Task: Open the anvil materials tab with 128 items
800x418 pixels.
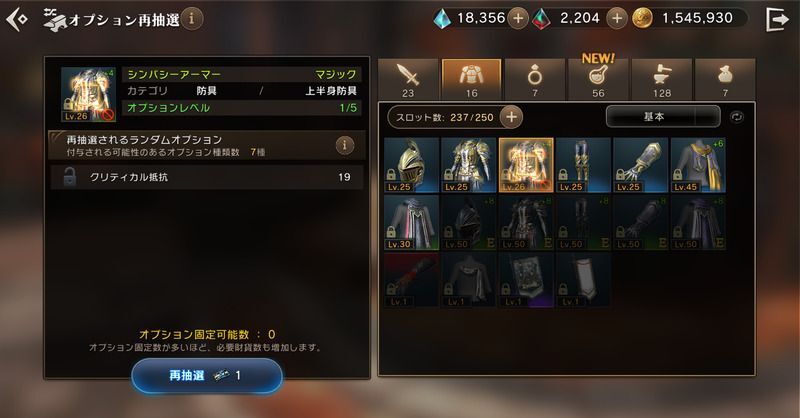Action: pyautogui.click(x=662, y=79)
